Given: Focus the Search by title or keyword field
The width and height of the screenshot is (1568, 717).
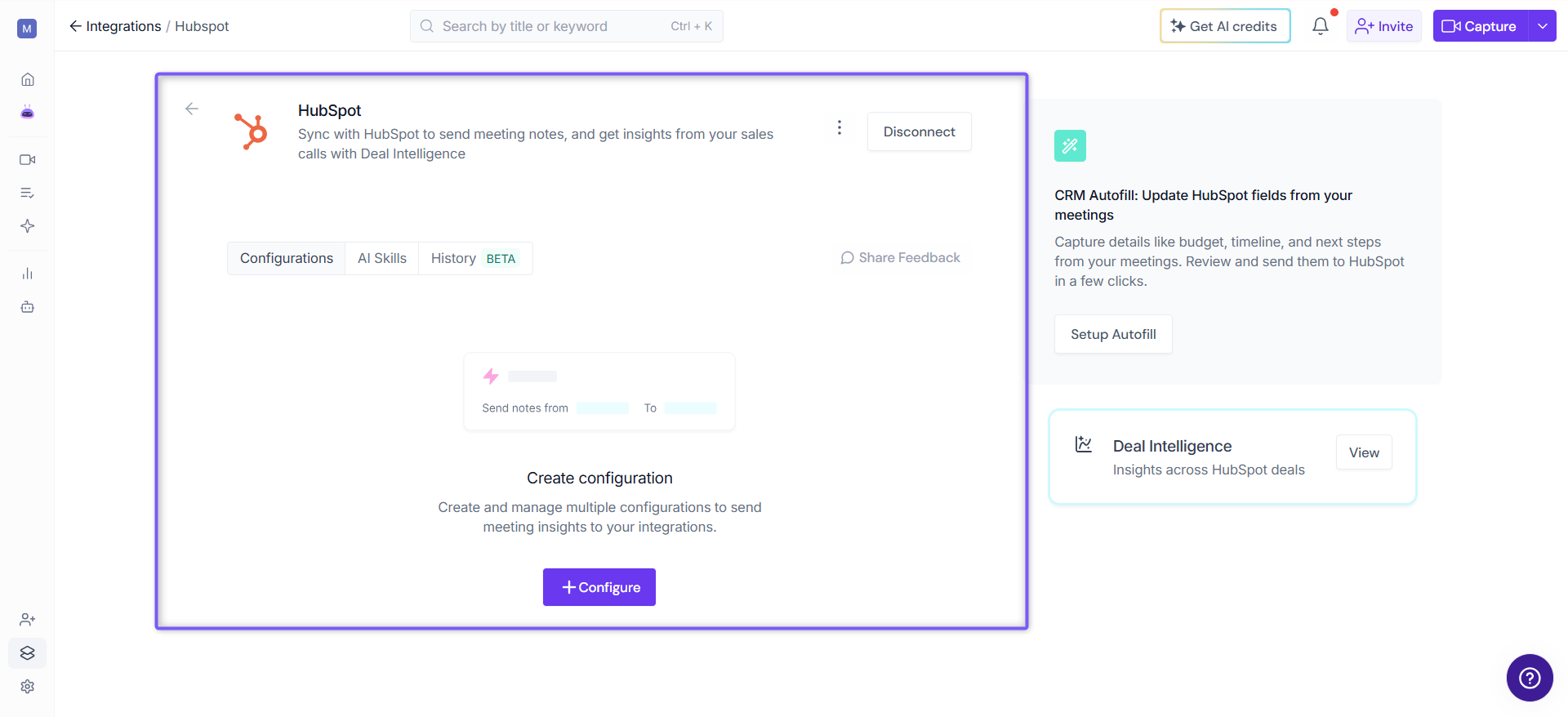Looking at the screenshot, I should pos(567,26).
